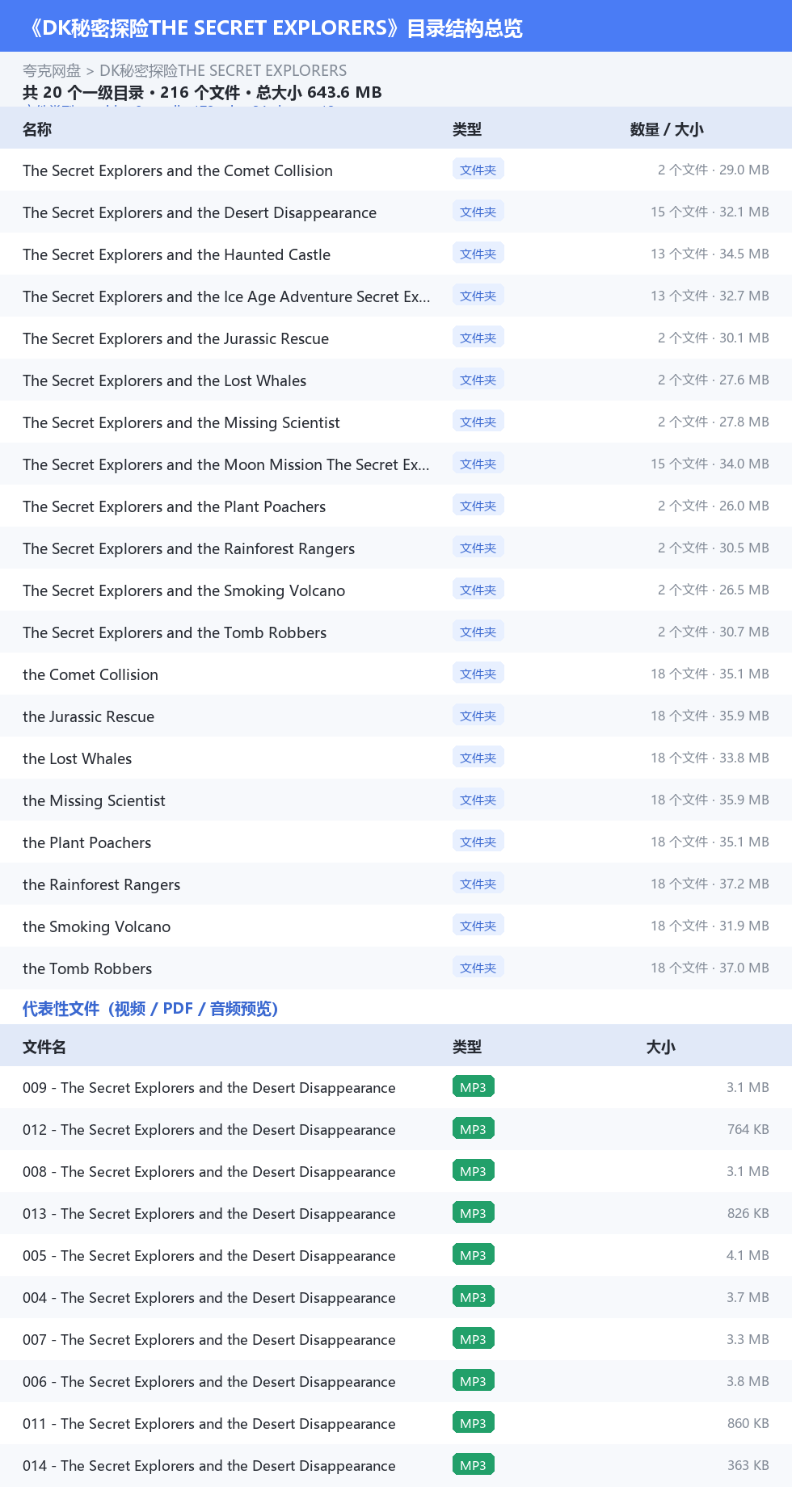Open file 012 Desert Disappearance MP3
The height and width of the screenshot is (1512, 792).
[x=396, y=1129]
